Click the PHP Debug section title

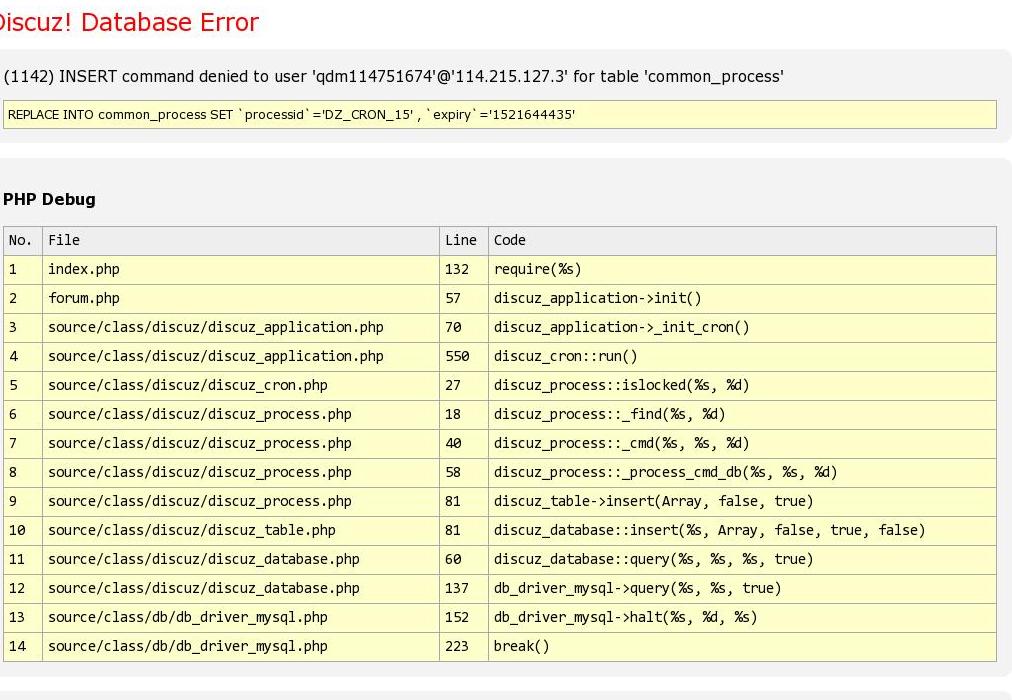49,199
